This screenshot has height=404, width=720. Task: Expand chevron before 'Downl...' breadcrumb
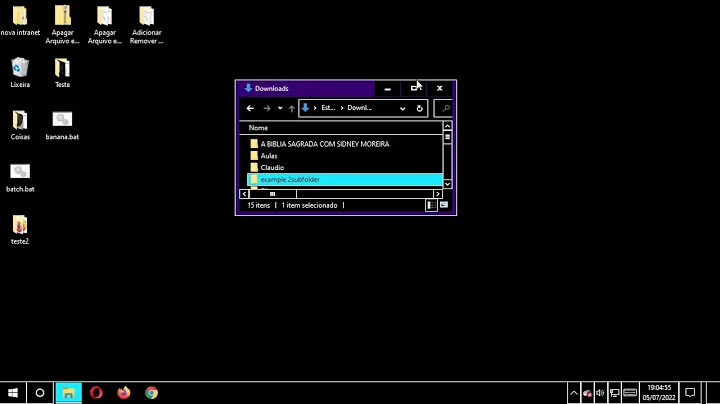pyautogui.click(x=342, y=108)
